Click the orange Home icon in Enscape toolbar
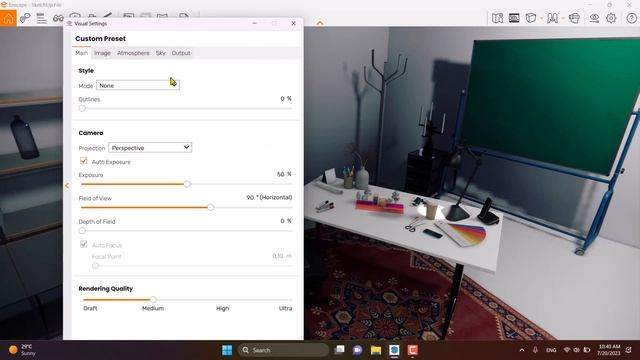This screenshot has width=640, height=360. click(8, 18)
